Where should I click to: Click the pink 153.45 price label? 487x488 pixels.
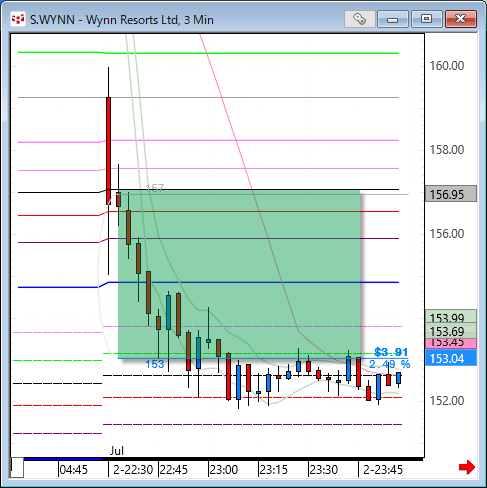(x=451, y=343)
